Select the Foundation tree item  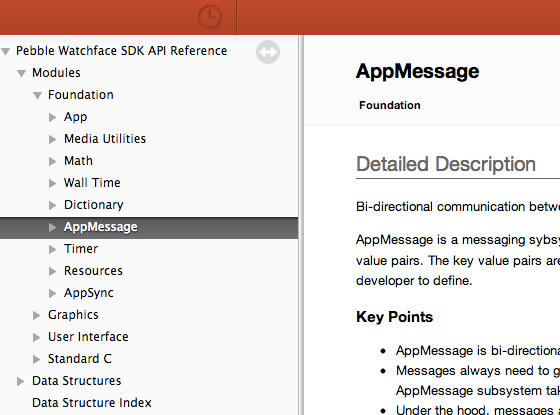(81, 95)
